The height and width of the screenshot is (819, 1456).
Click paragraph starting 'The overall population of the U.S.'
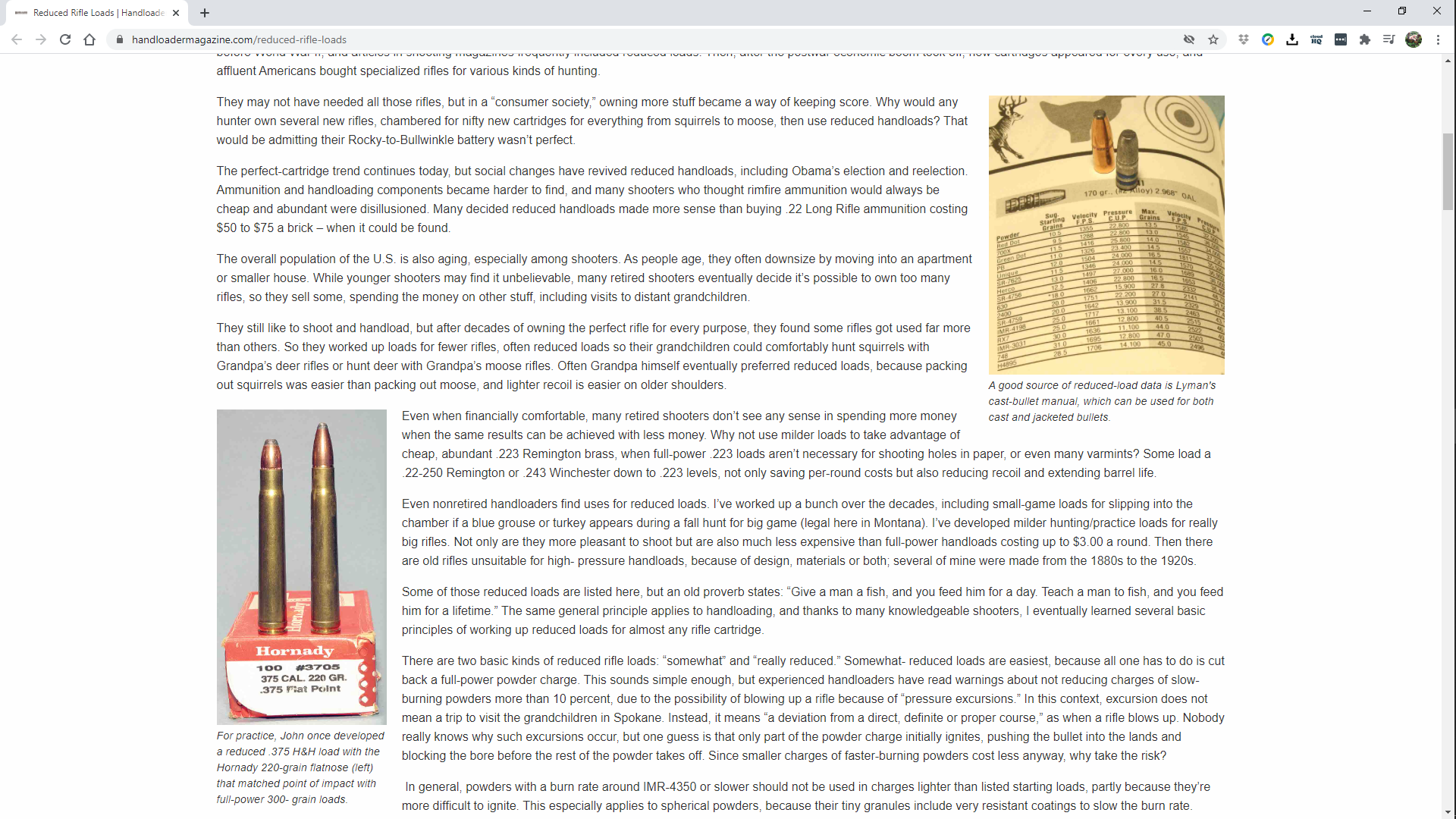[594, 278]
